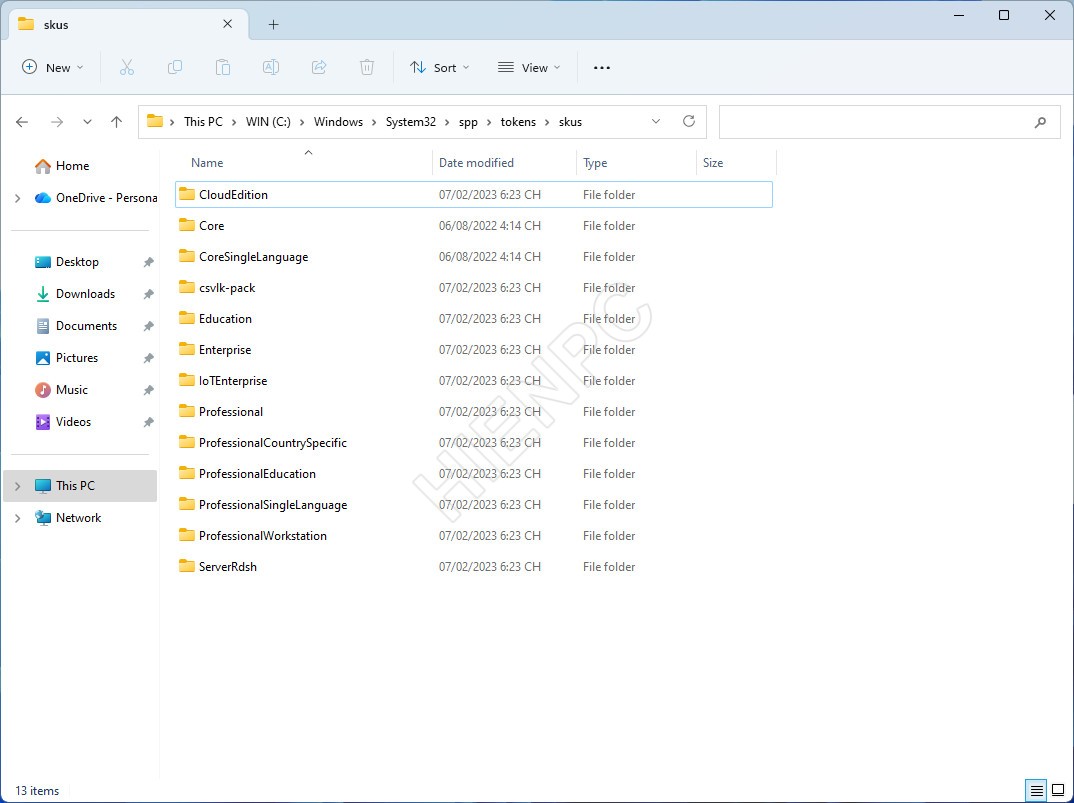Click the Copy icon in toolbar
The height and width of the screenshot is (803, 1074).
175,67
